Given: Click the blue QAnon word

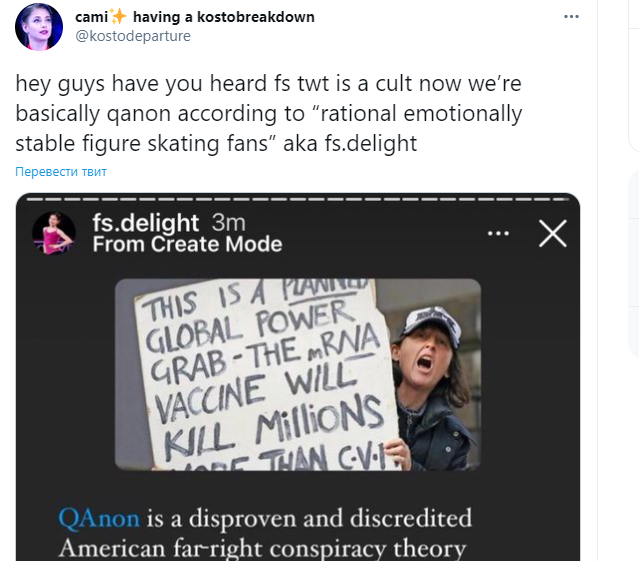Looking at the screenshot, I should click(x=100, y=519).
